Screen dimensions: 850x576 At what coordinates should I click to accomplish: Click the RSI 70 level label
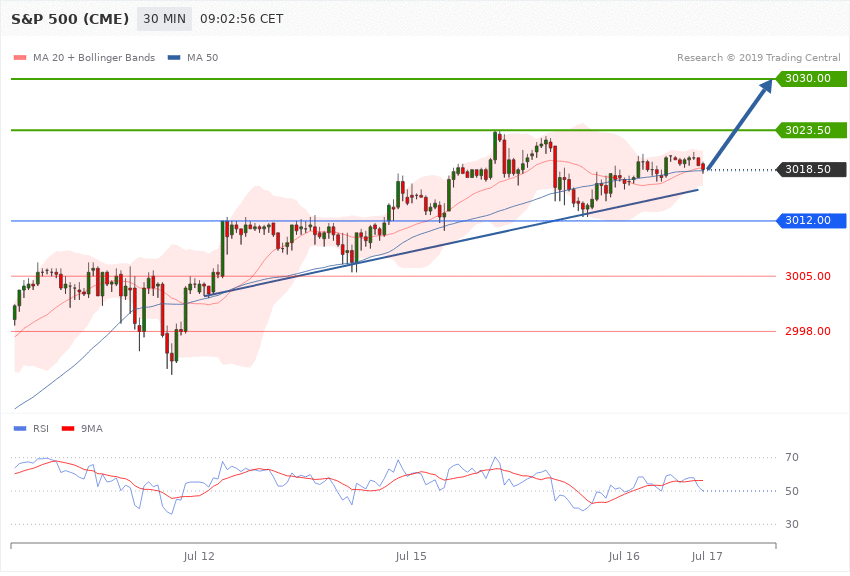tap(791, 457)
